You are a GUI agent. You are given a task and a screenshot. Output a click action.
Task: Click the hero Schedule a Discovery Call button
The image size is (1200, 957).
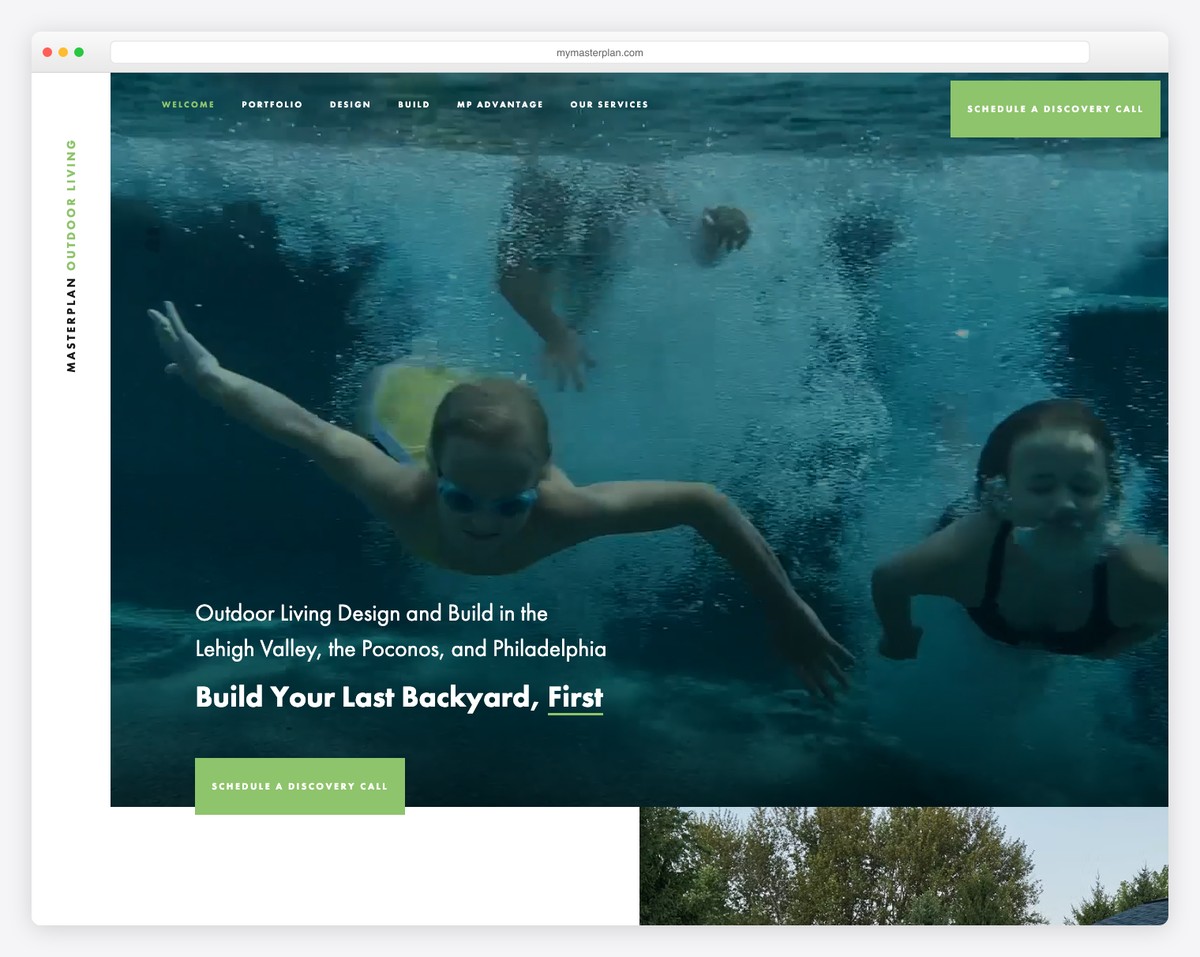coord(299,786)
